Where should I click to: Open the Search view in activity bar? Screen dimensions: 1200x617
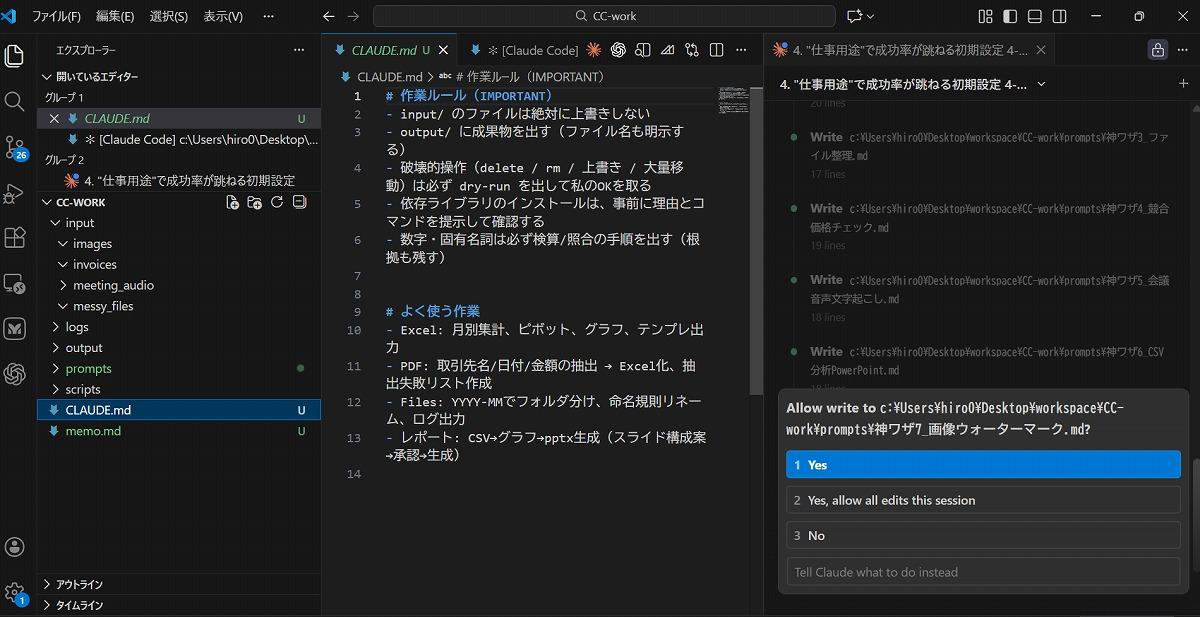[x=15, y=102]
